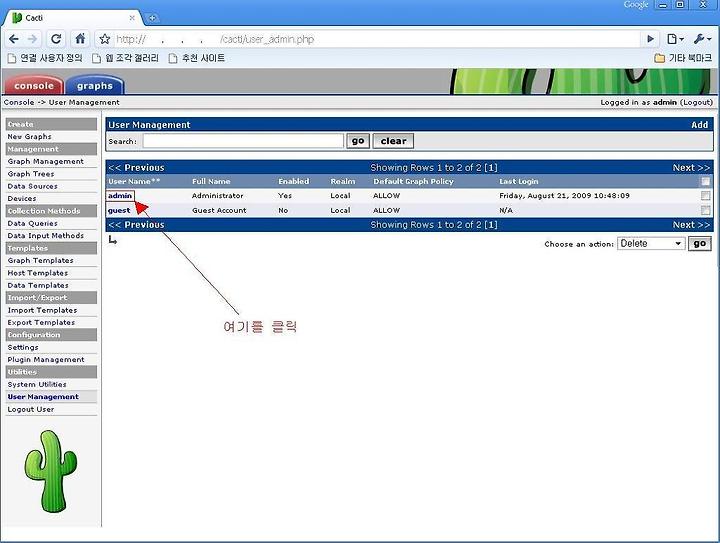
Task: Open Graph Management in sidebar
Action: tap(45, 162)
